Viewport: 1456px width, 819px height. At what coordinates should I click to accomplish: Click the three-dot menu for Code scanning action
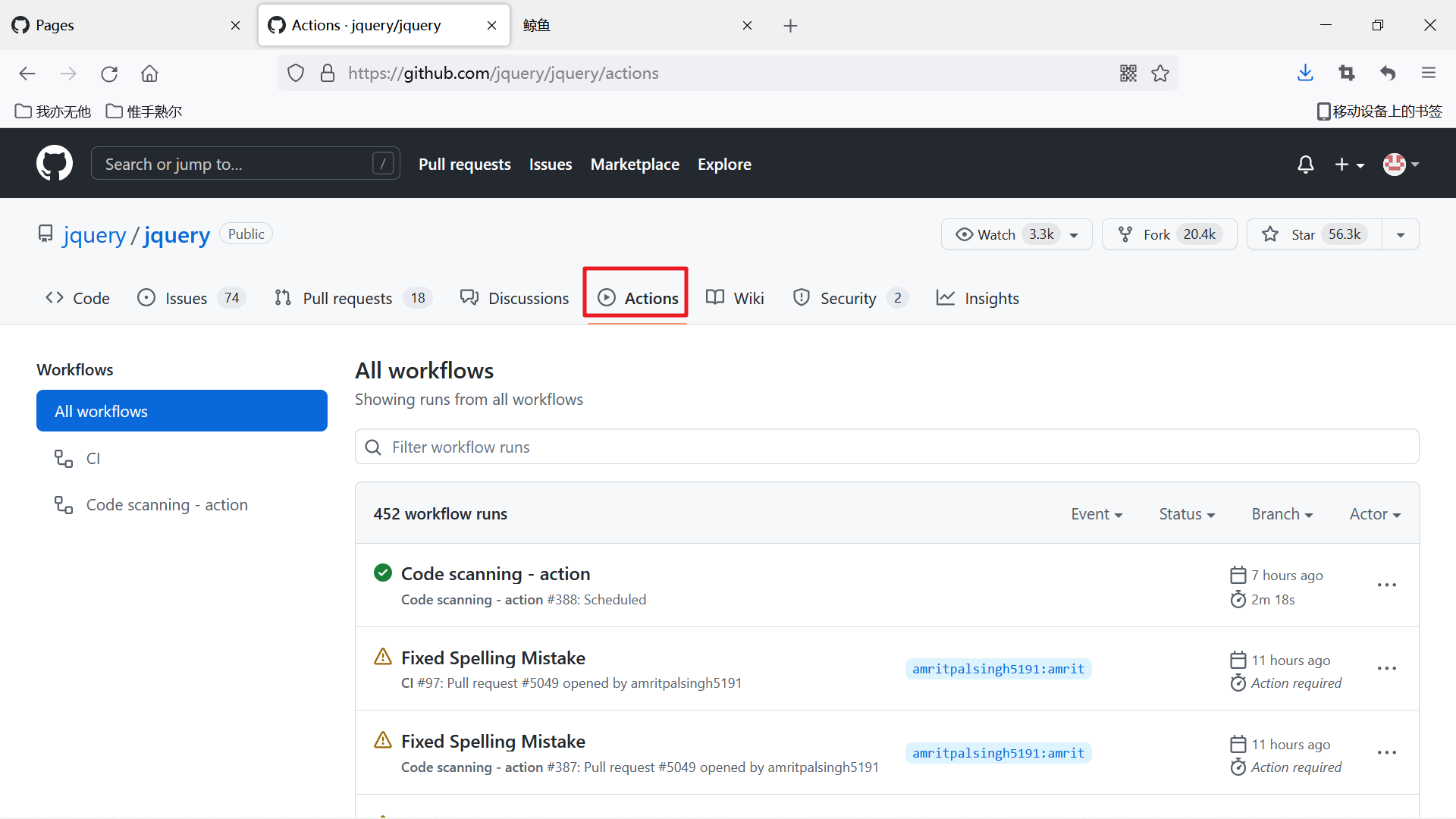tap(1387, 585)
